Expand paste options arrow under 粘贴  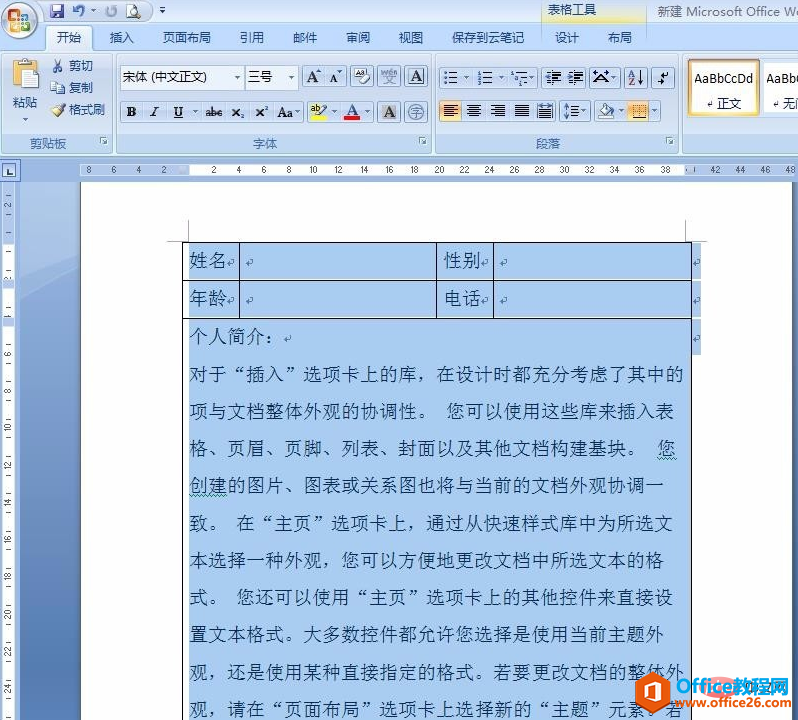[x=25, y=120]
